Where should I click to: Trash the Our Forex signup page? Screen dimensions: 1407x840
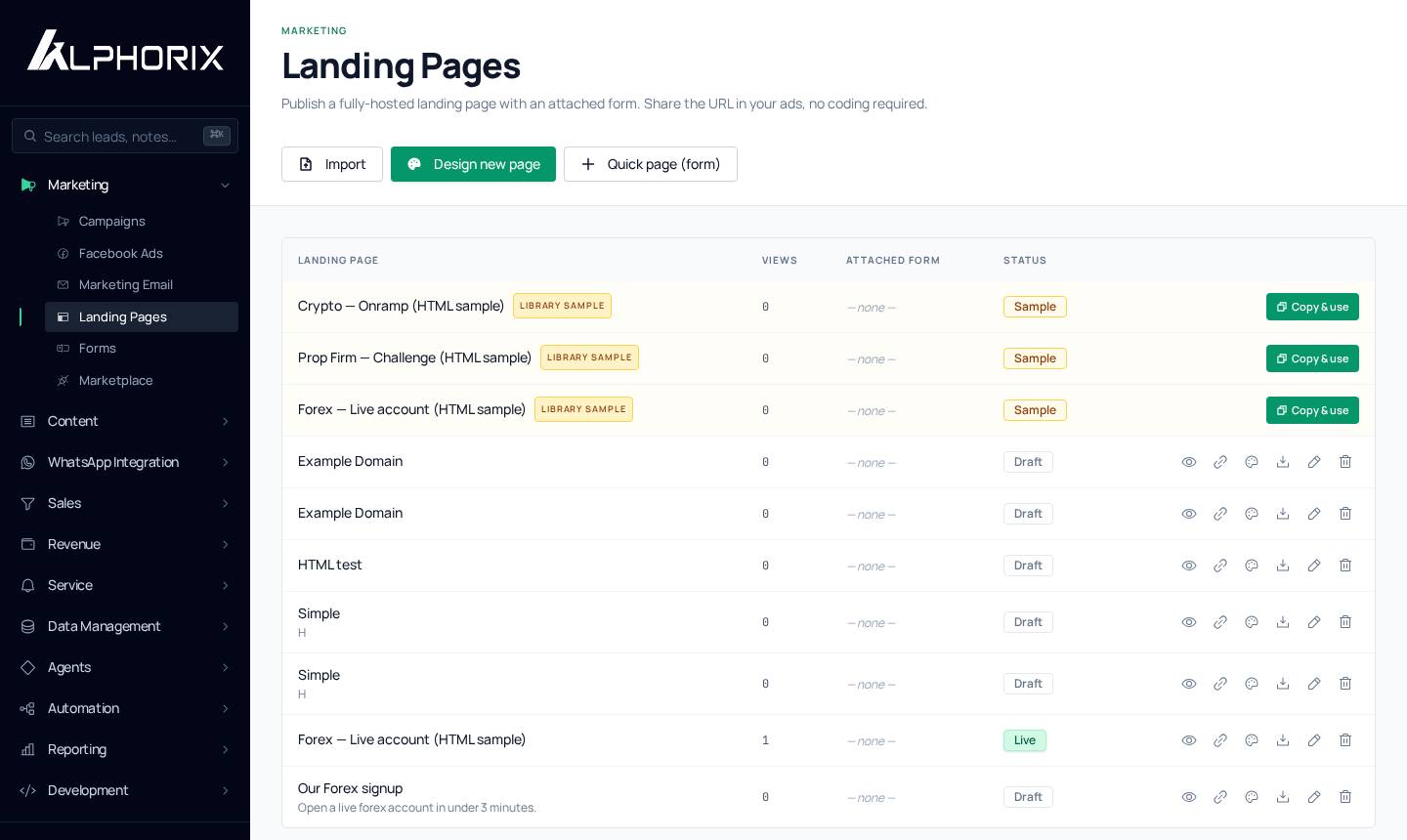(x=1345, y=797)
